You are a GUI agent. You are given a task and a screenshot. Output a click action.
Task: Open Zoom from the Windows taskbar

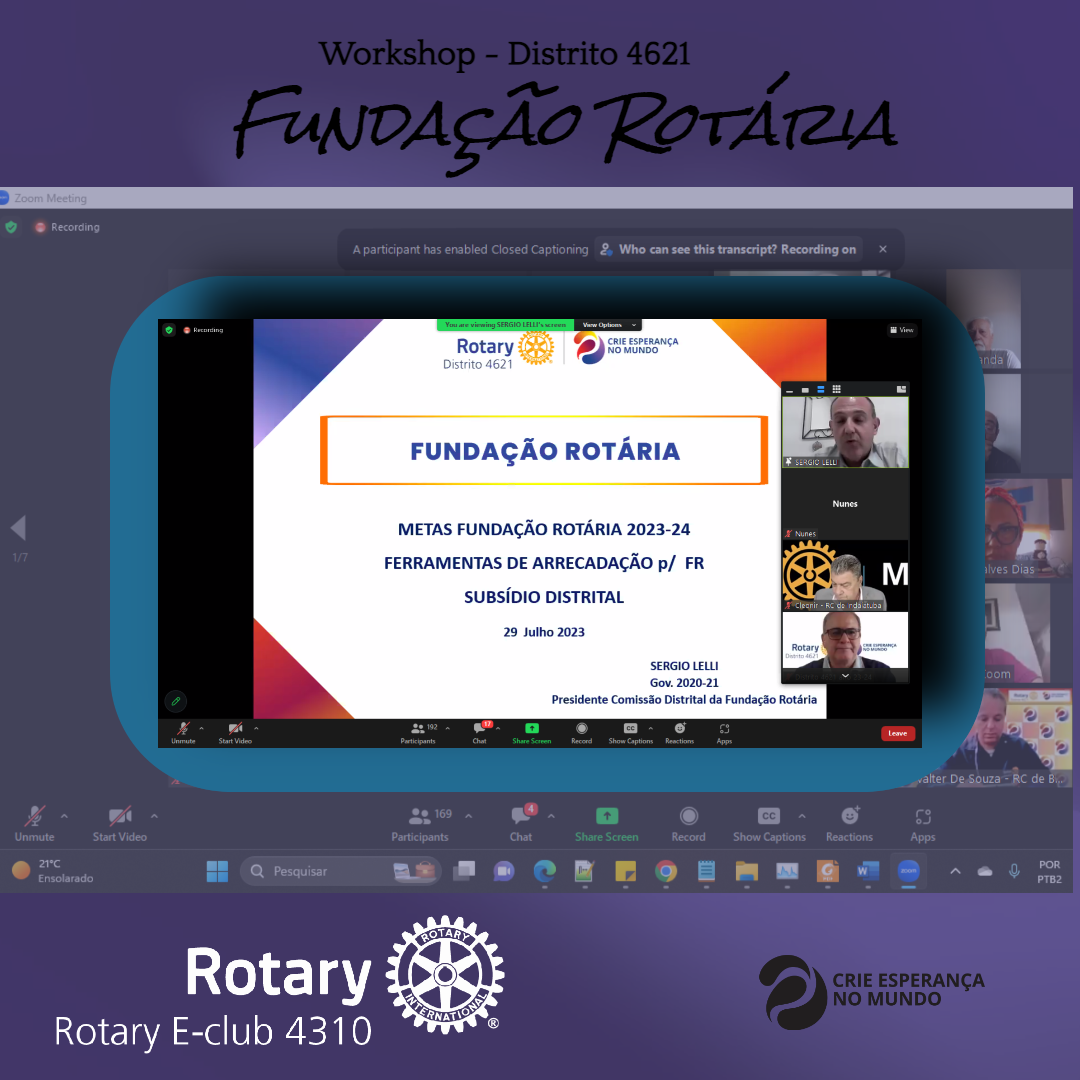pyautogui.click(x=908, y=871)
